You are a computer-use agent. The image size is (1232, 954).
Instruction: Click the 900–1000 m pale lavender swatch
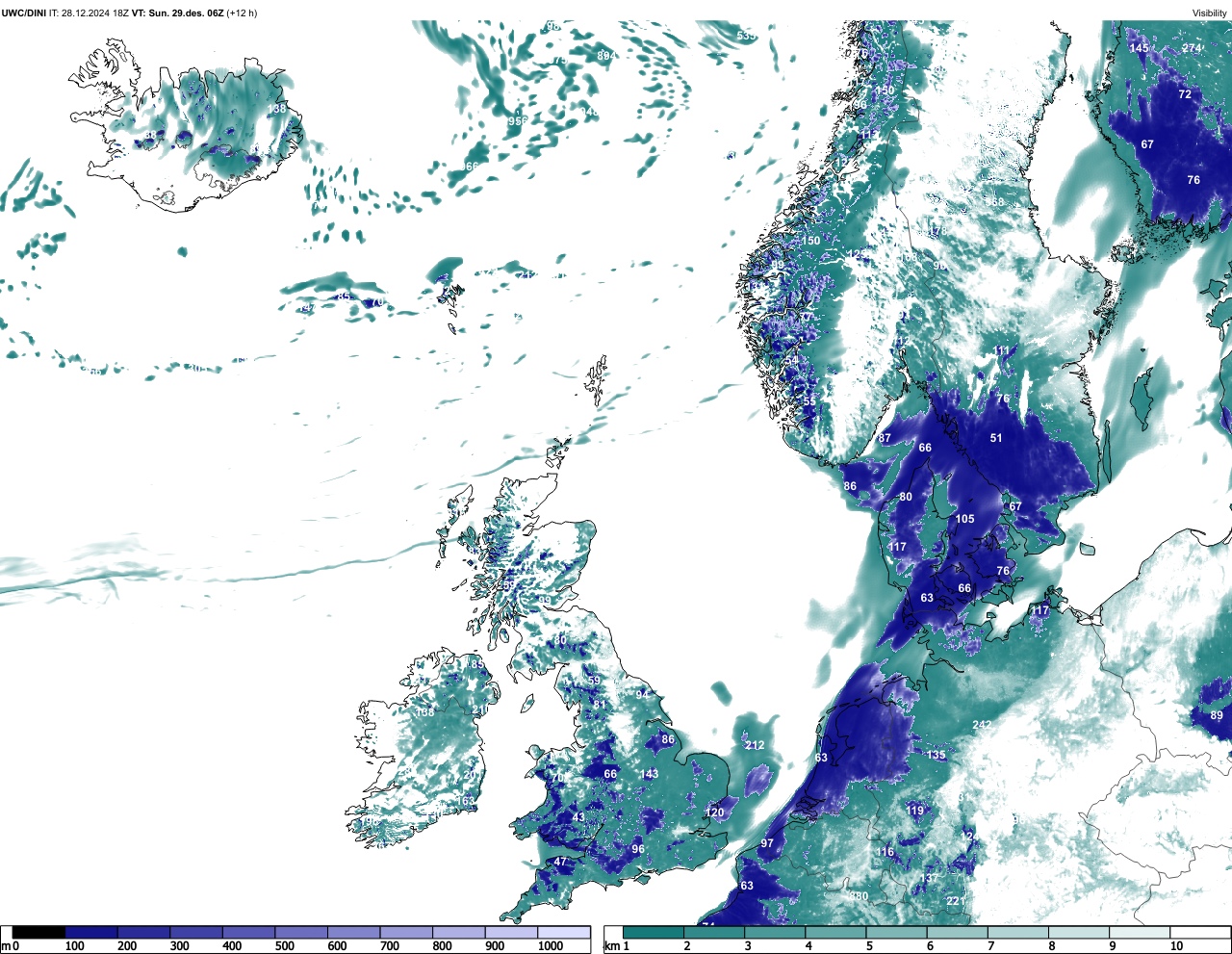[511, 932]
